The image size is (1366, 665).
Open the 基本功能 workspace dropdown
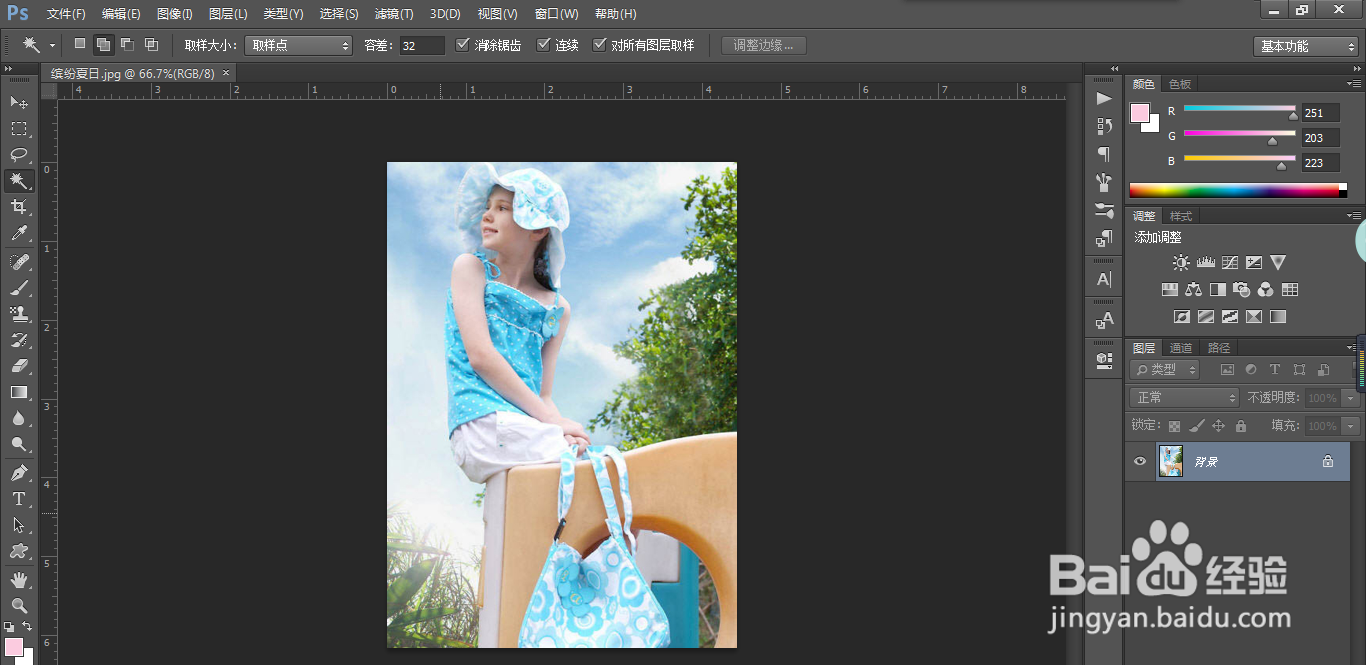point(1306,46)
